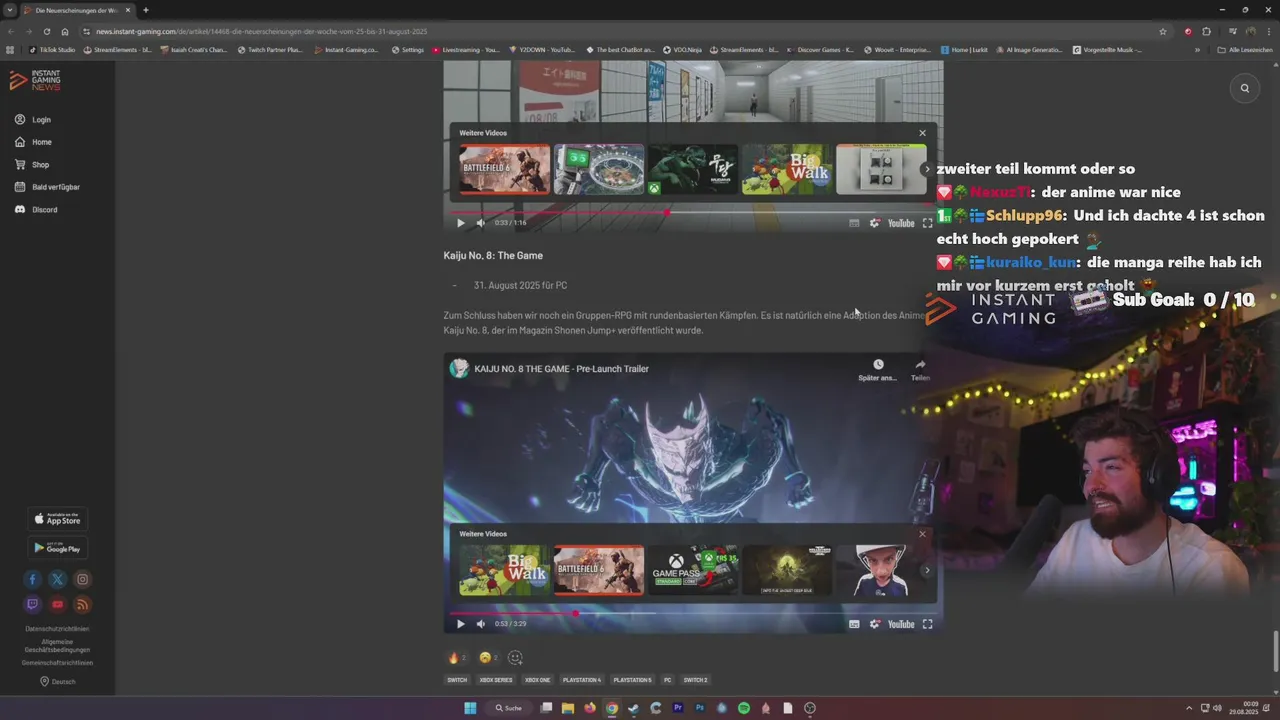Open the add-reaction emoji picker

[515, 658]
